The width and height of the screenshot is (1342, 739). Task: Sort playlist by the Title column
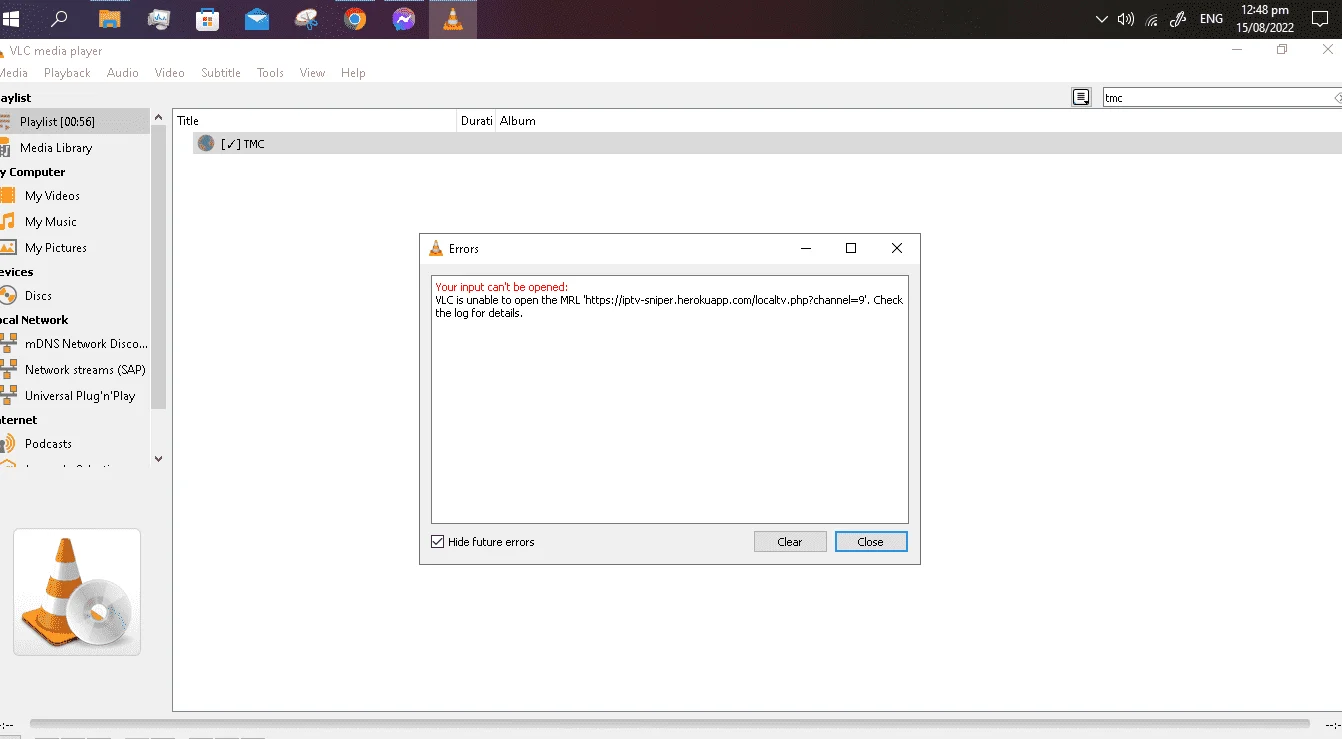click(315, 121)
